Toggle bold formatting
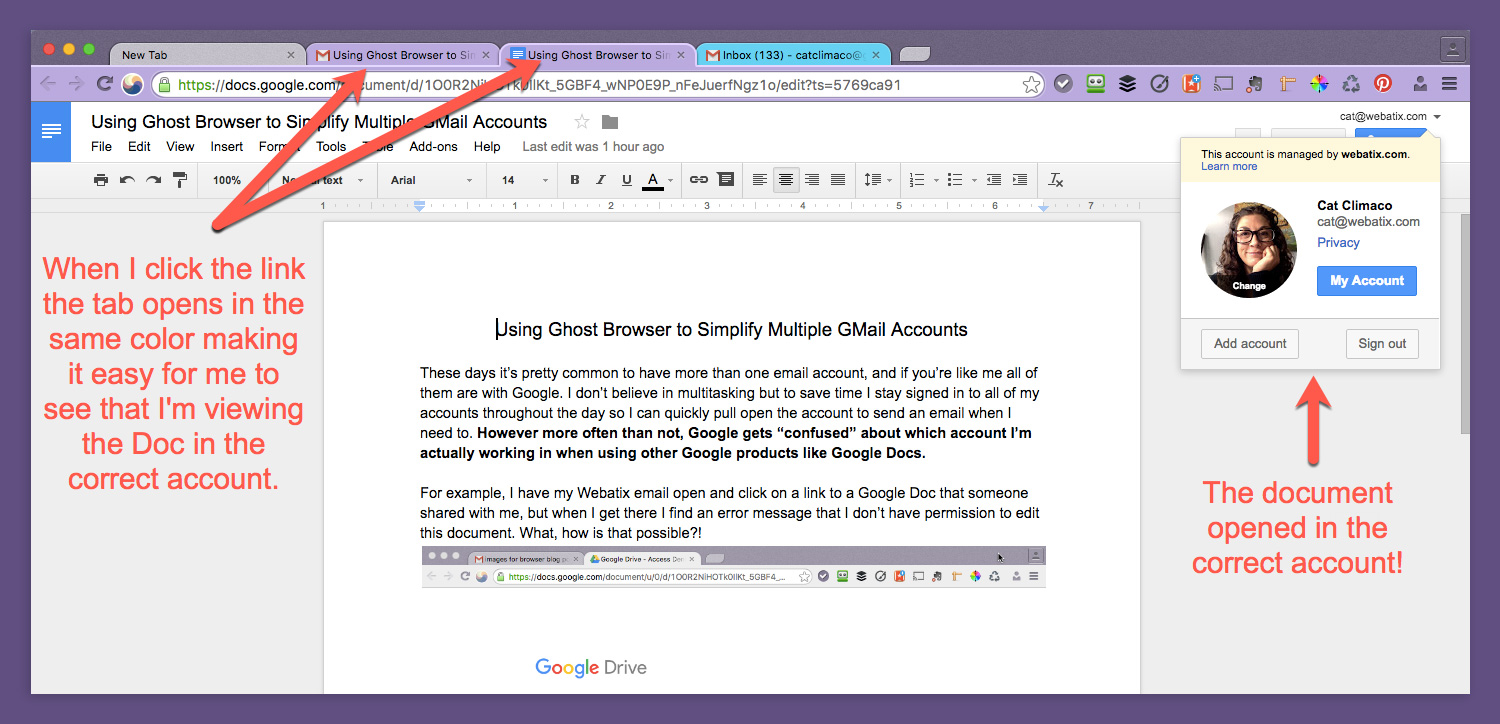 pos(575,180)
